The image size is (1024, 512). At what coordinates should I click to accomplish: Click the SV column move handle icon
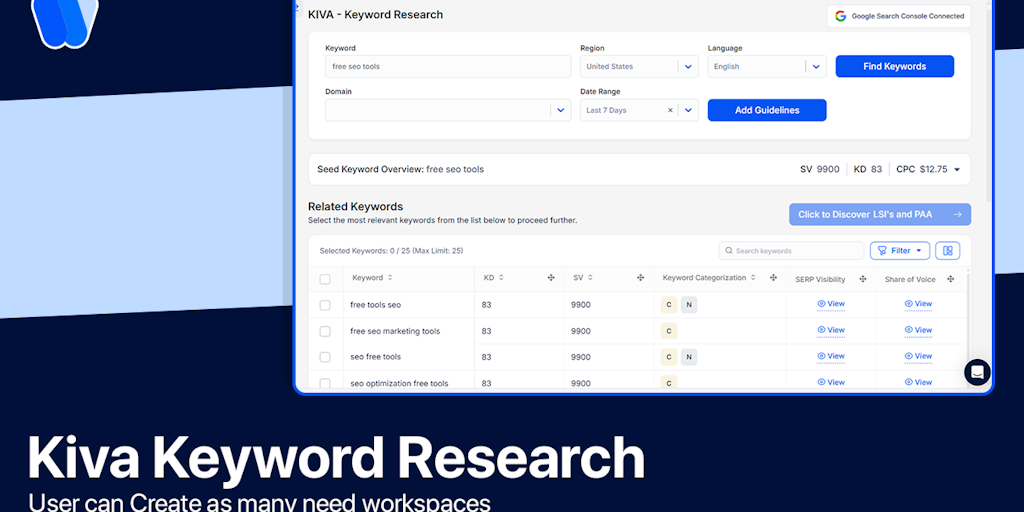pos(641,278)
